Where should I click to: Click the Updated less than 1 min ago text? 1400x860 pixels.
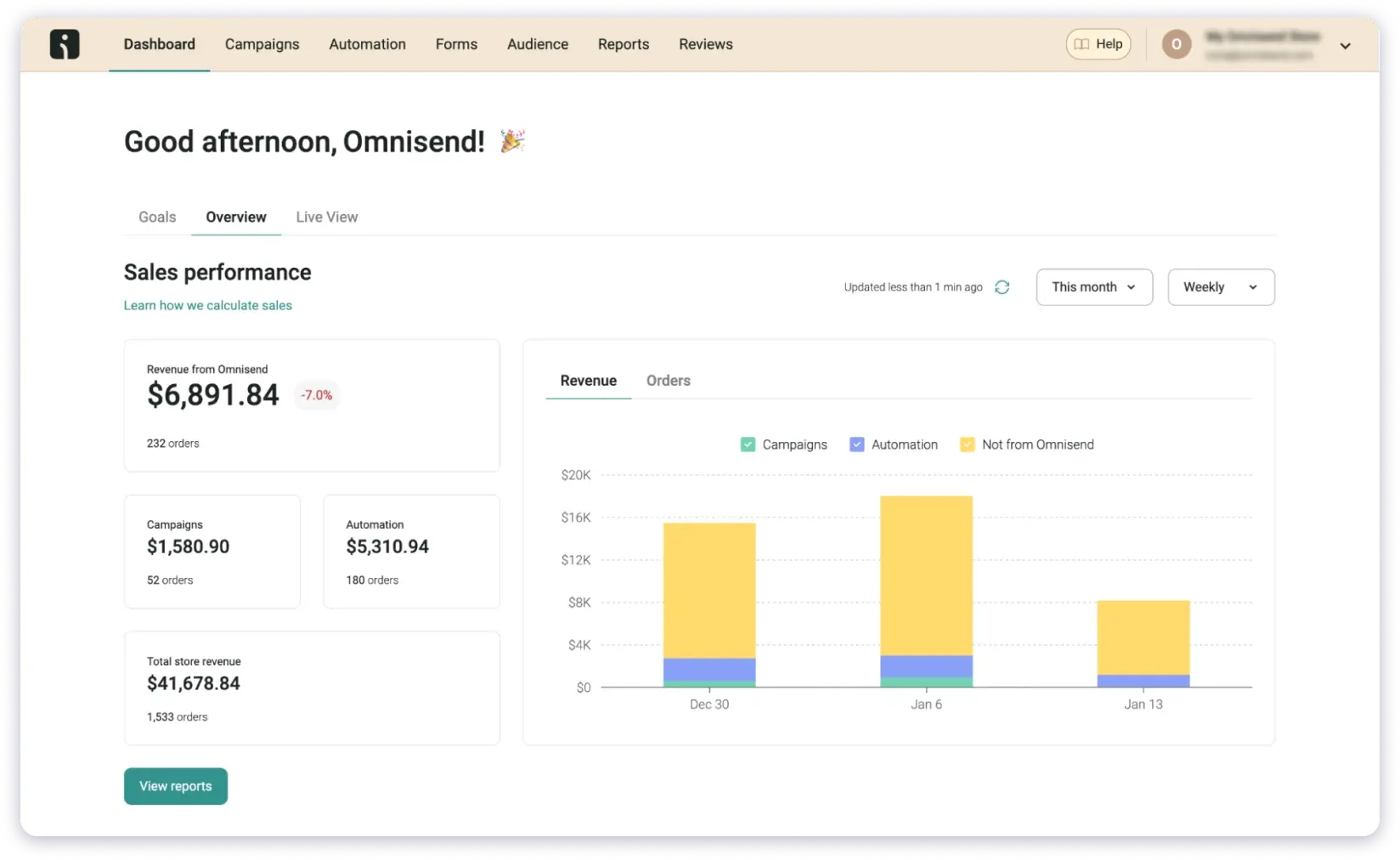click(913, 287)
